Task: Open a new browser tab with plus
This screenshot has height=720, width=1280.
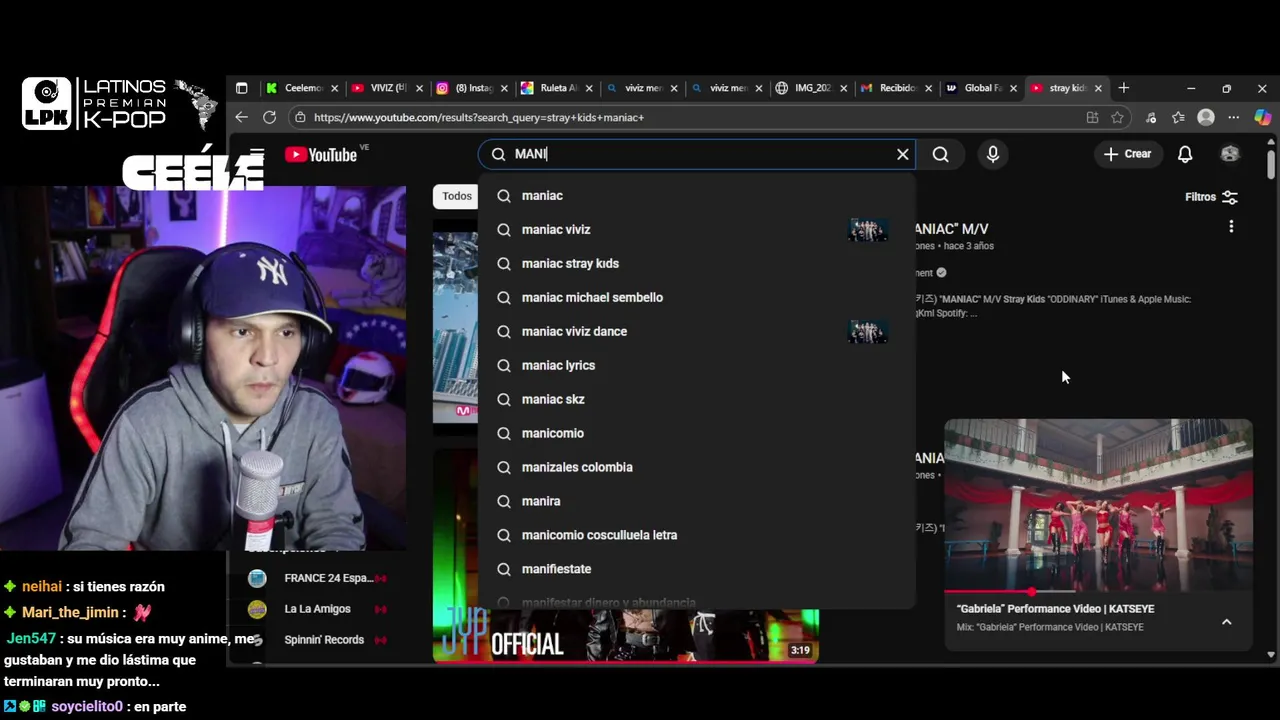Action: pyautogui.click(x=1124, y=88)
